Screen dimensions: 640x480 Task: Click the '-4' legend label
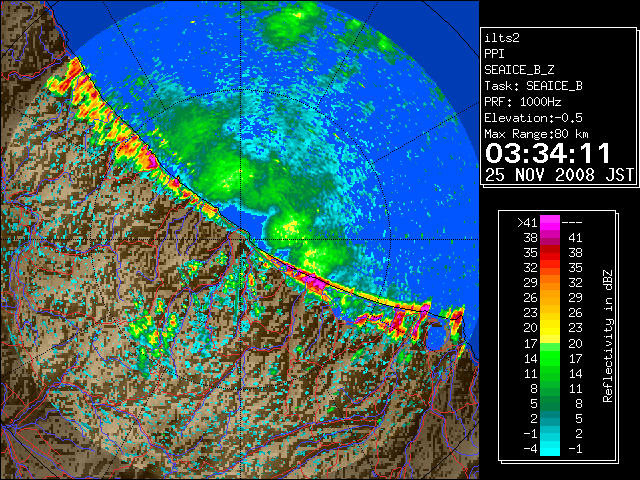point(530,449)
